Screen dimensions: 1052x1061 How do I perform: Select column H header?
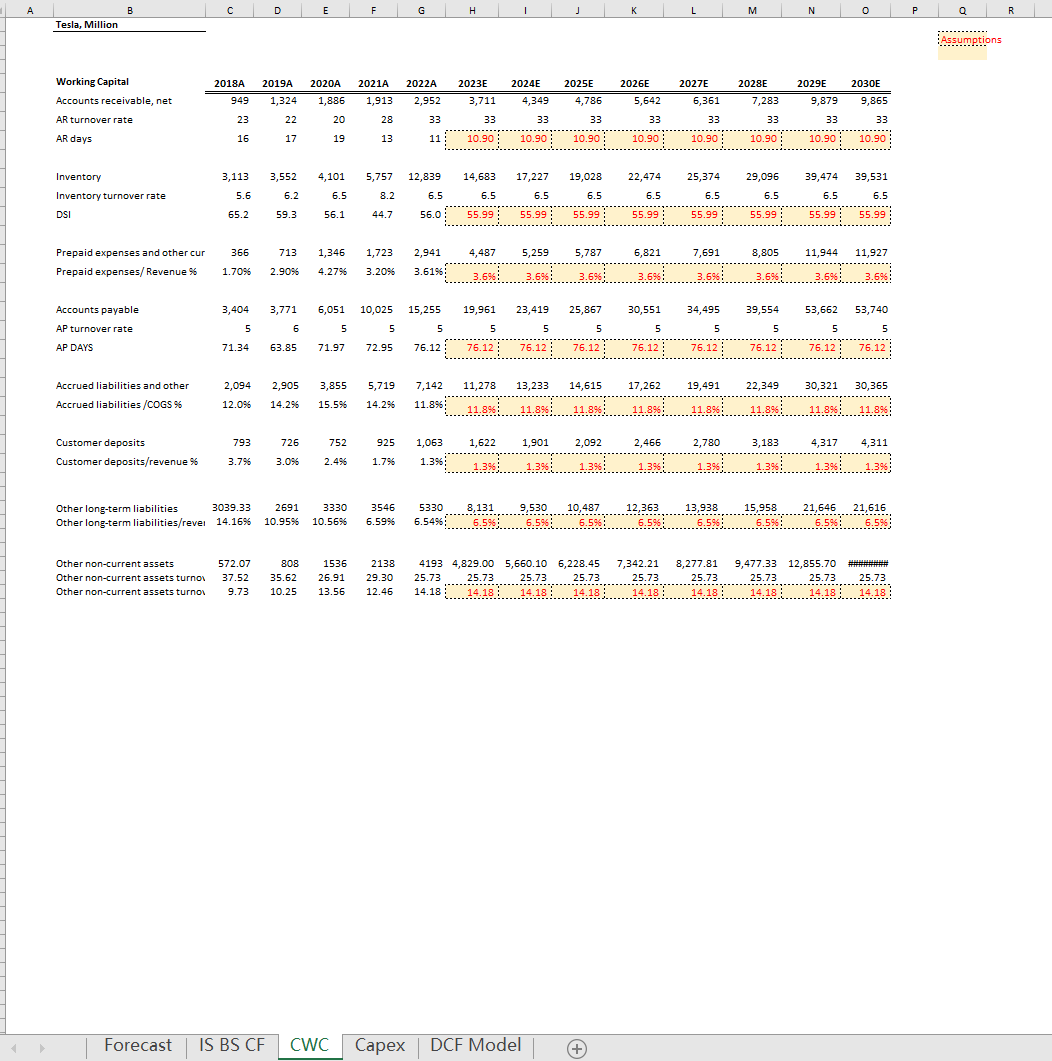(472, 10)
